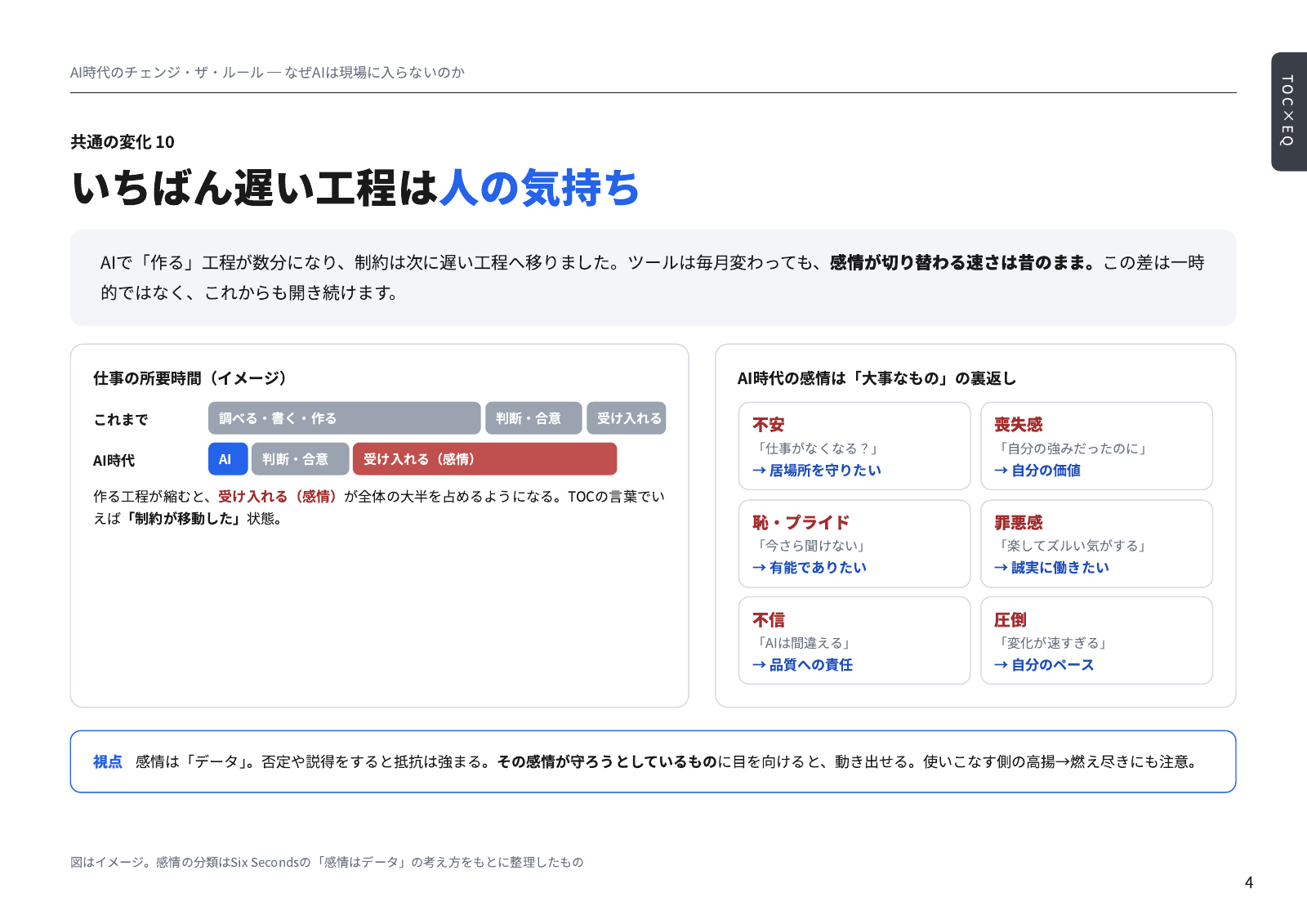Click the quote 「今さら聞けない」
This screenshot has height=924, width=1307.
pyautogui.click(x=811, y=546)
